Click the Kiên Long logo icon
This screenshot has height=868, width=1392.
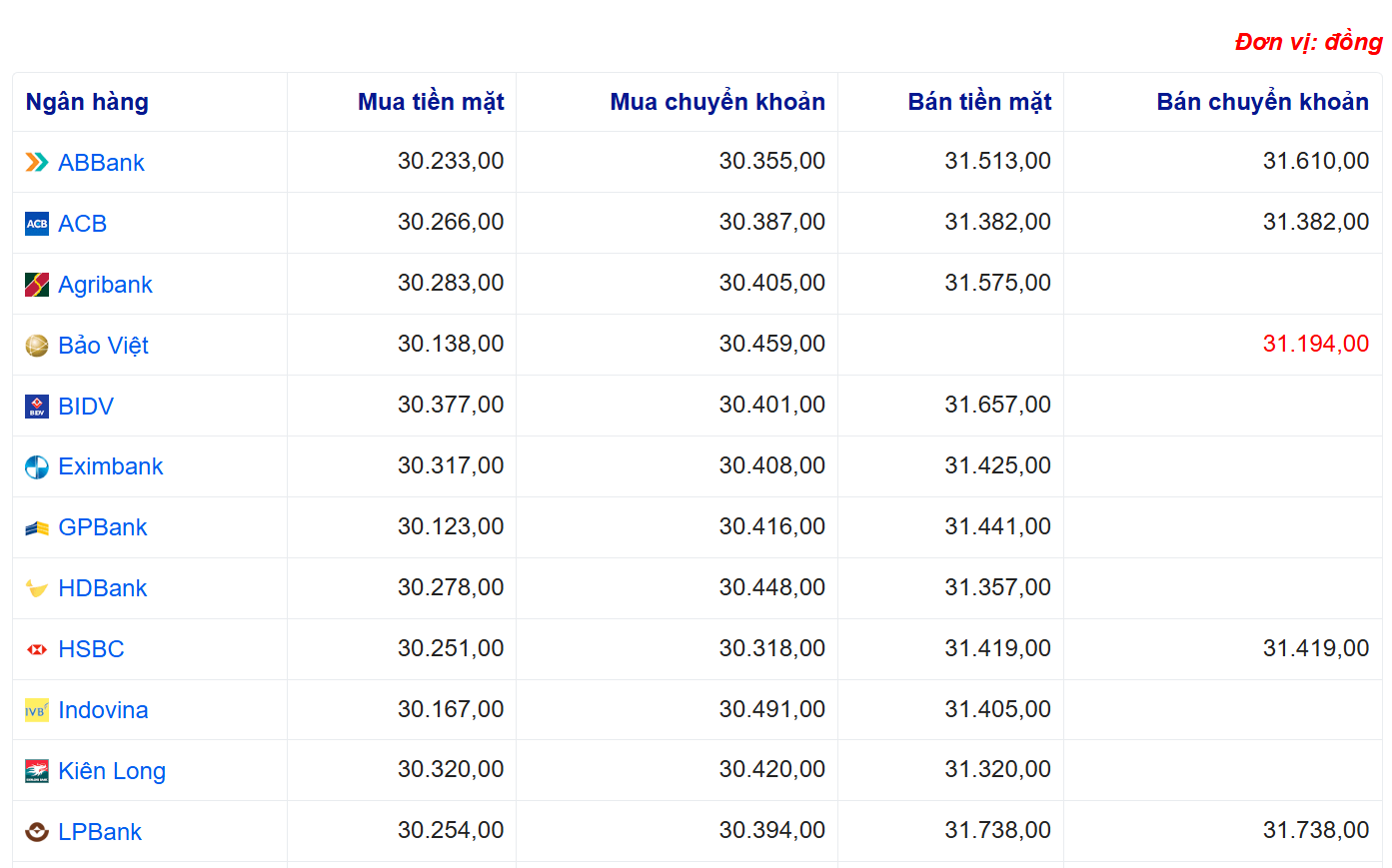point(37,771)
